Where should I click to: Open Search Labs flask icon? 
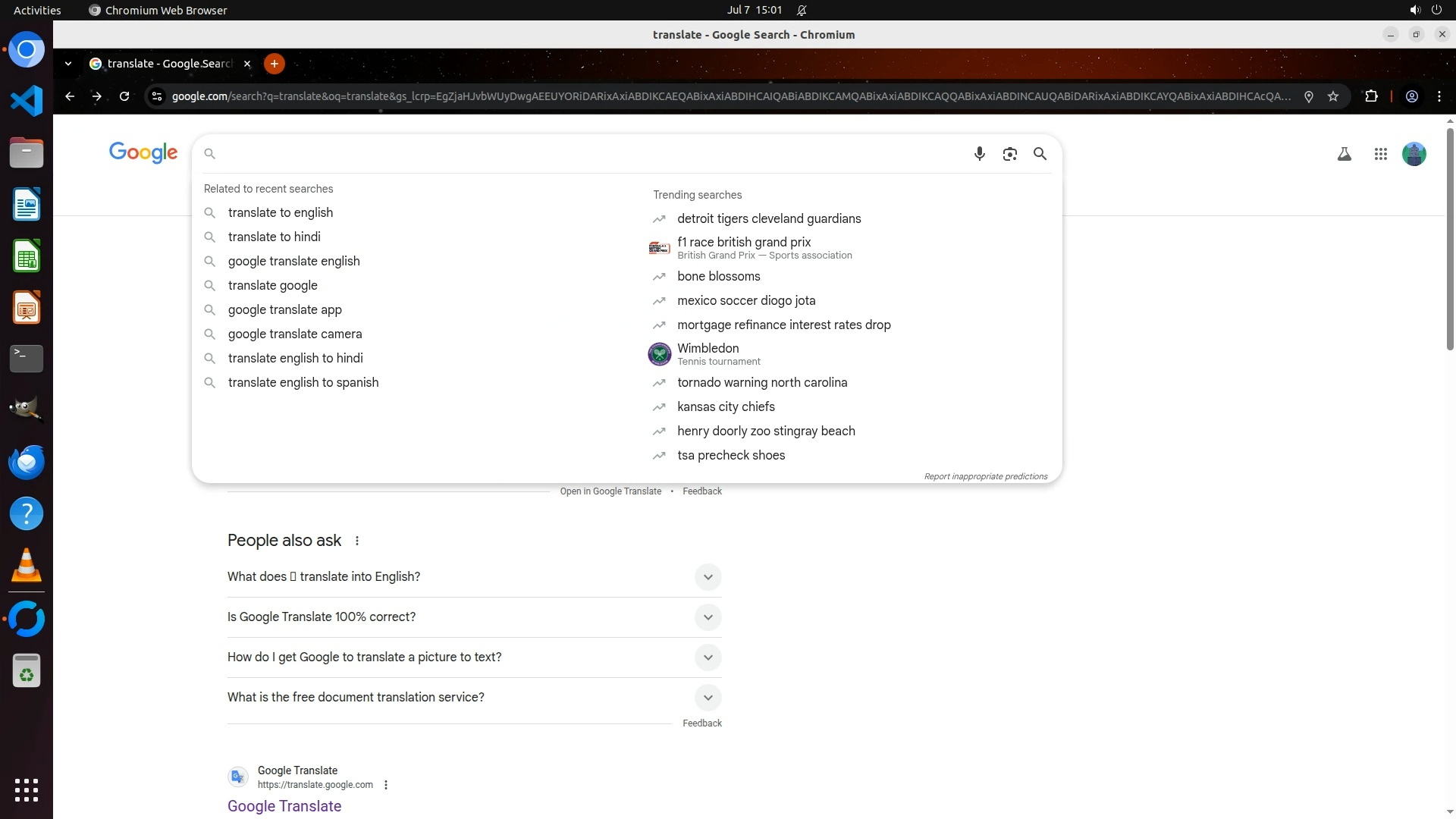(1344, 154)
